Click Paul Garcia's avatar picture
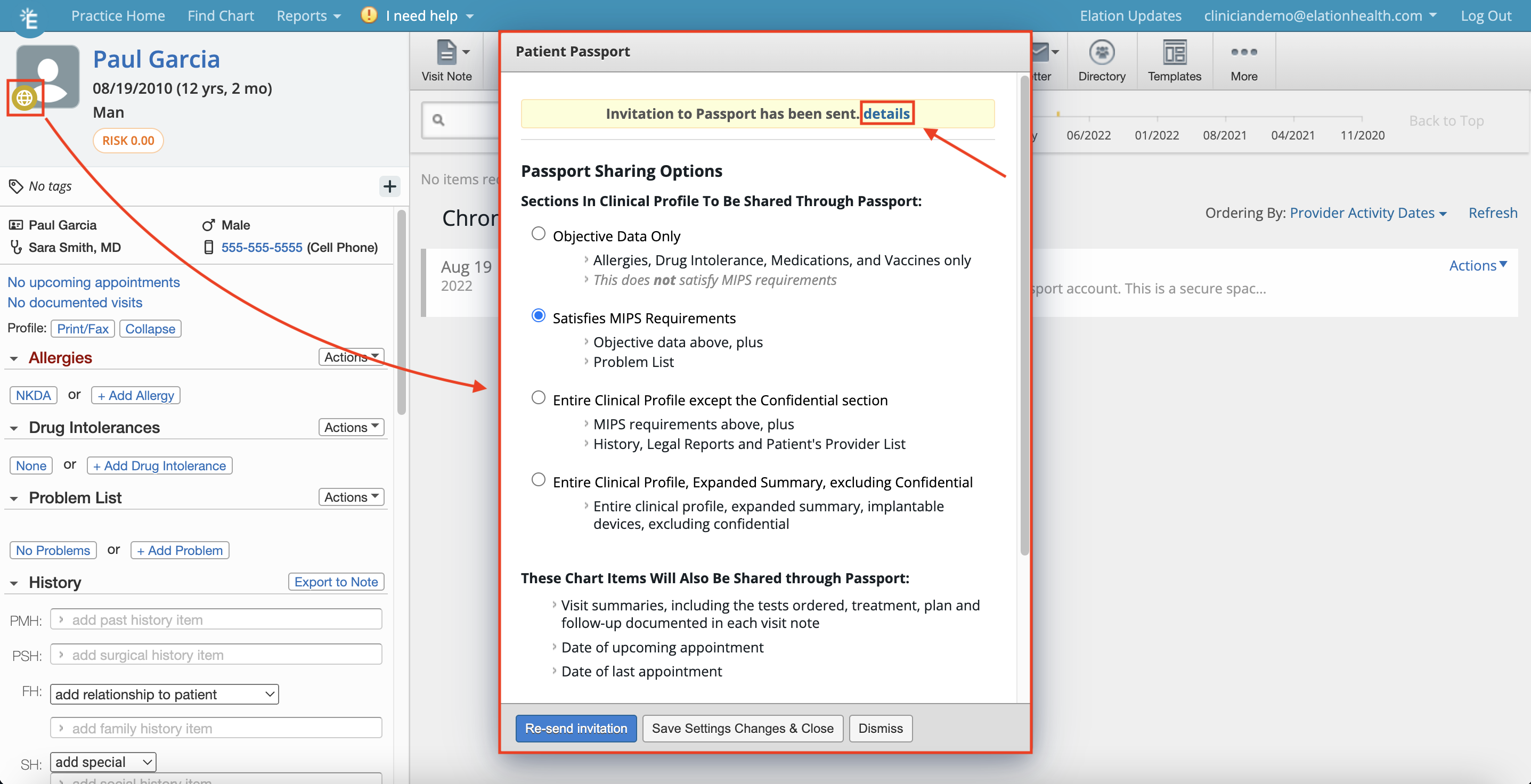This screenshot has width=1531, height=784. coord(47,76)
